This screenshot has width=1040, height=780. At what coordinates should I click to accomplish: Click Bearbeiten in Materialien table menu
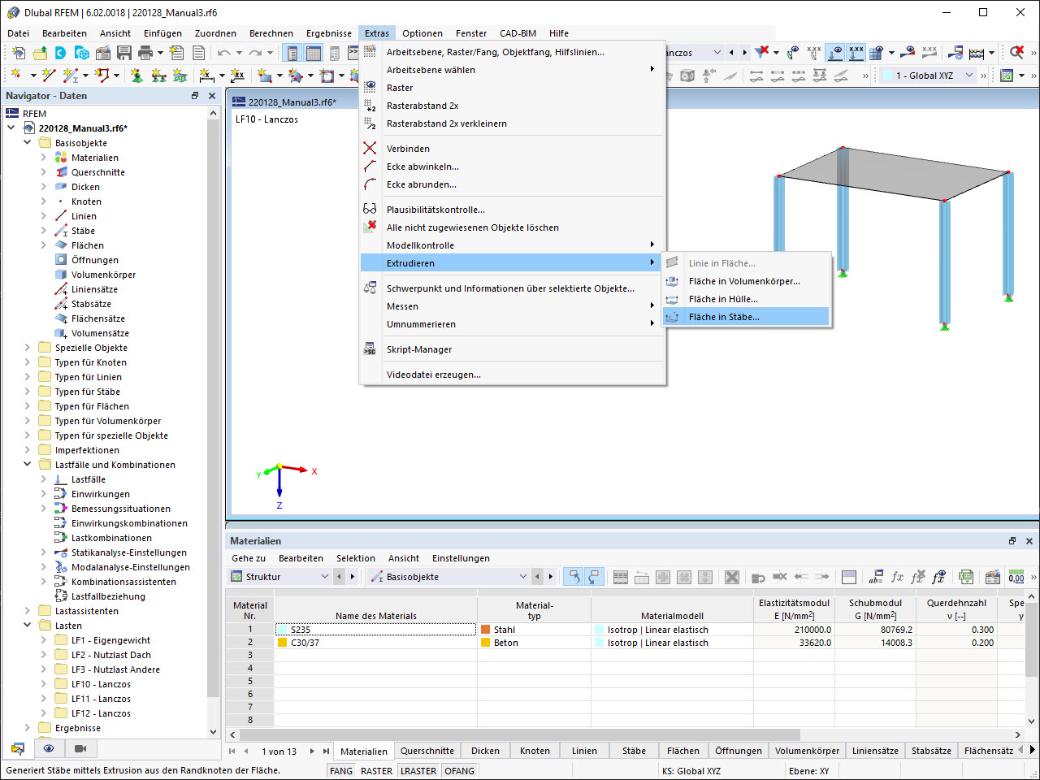[300, 558]
